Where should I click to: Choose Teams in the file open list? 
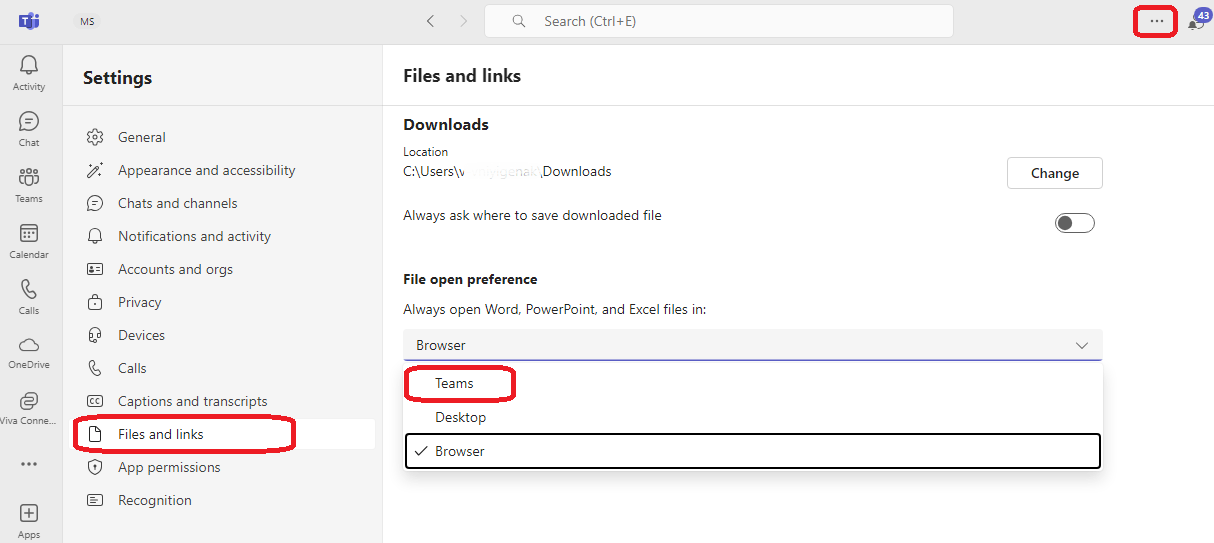click(x=752, y=383)
